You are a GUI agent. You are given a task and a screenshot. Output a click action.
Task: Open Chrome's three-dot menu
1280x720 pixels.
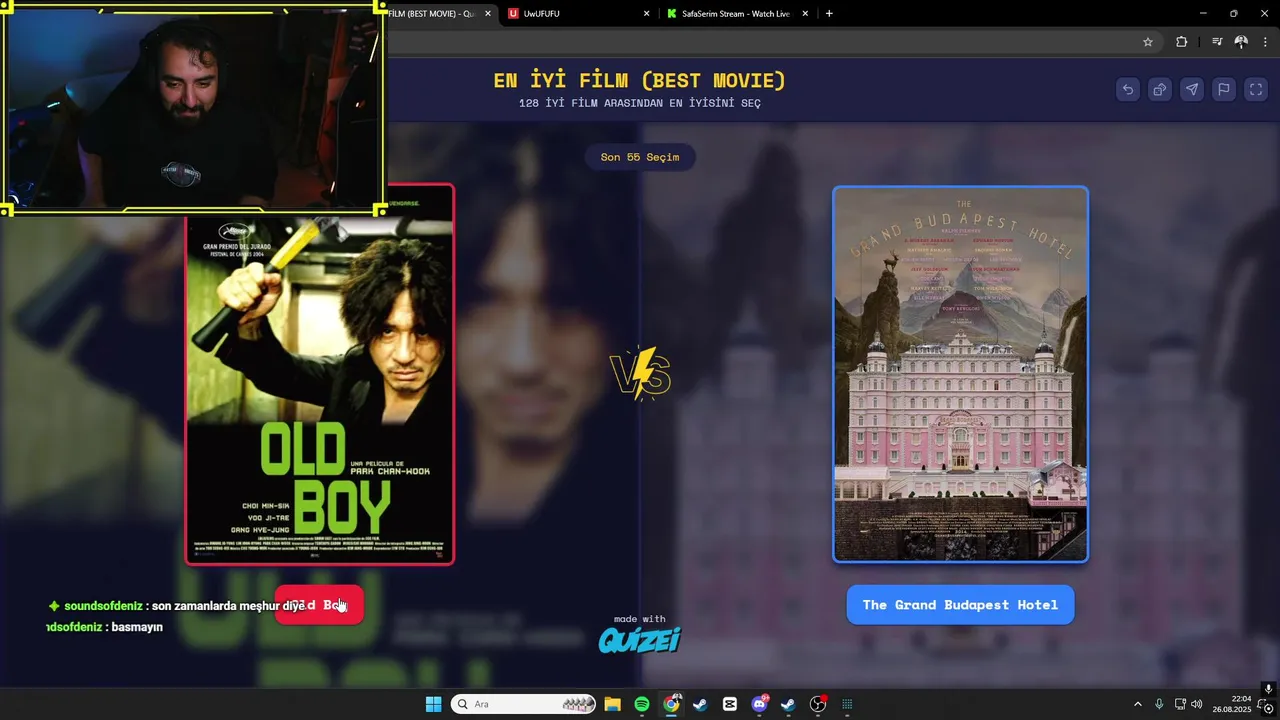1266,42
